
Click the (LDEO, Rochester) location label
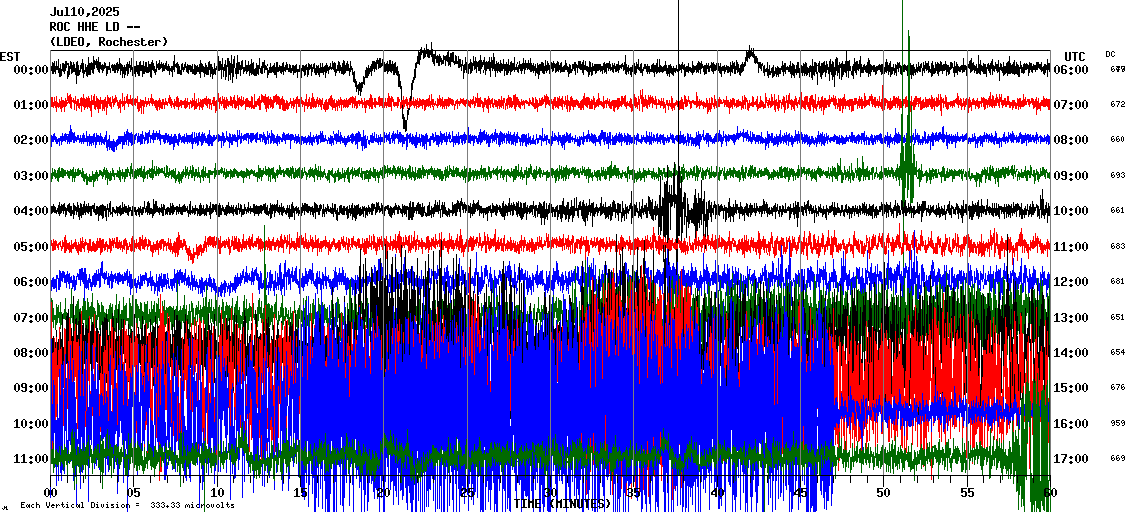coord(108,42)
